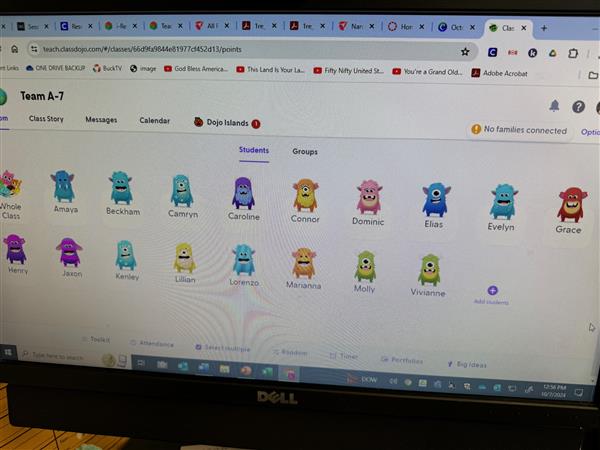This screenshot has width=600, height=450.
Task: Open the Fifty Nifty United States bookmark
Action: (x=348, y=71)
